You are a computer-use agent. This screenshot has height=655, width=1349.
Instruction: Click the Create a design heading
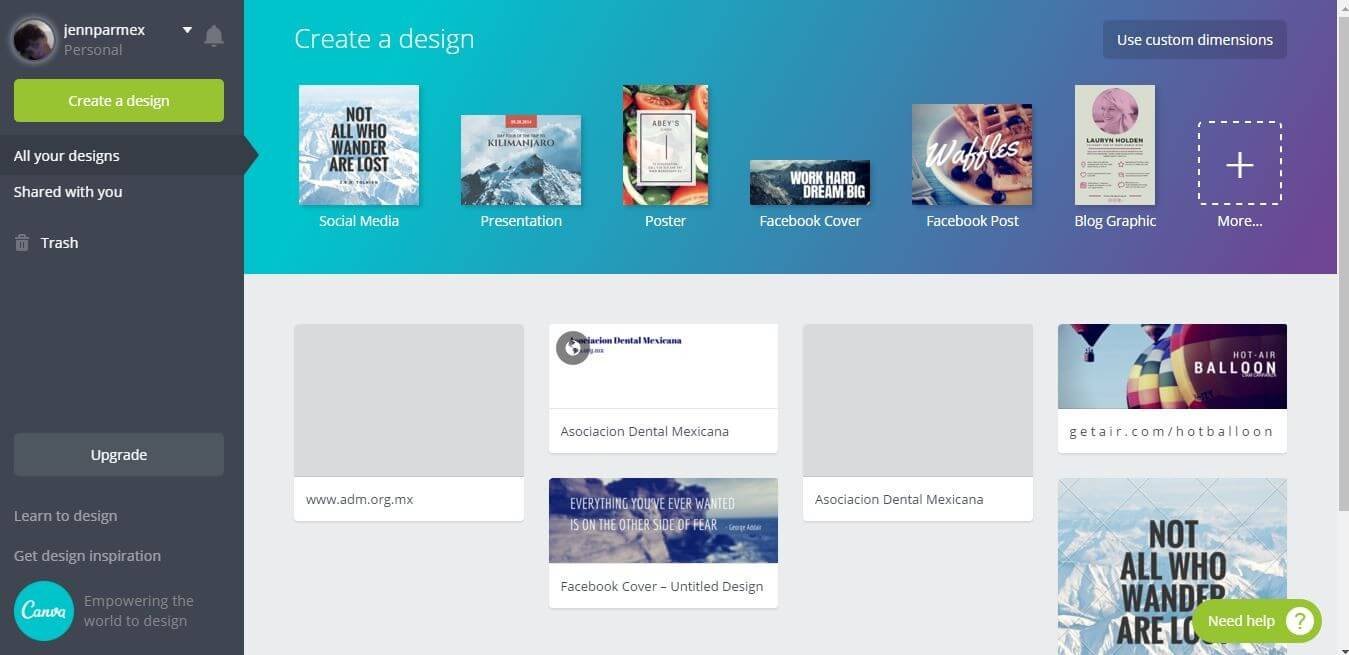pos(384,39)
